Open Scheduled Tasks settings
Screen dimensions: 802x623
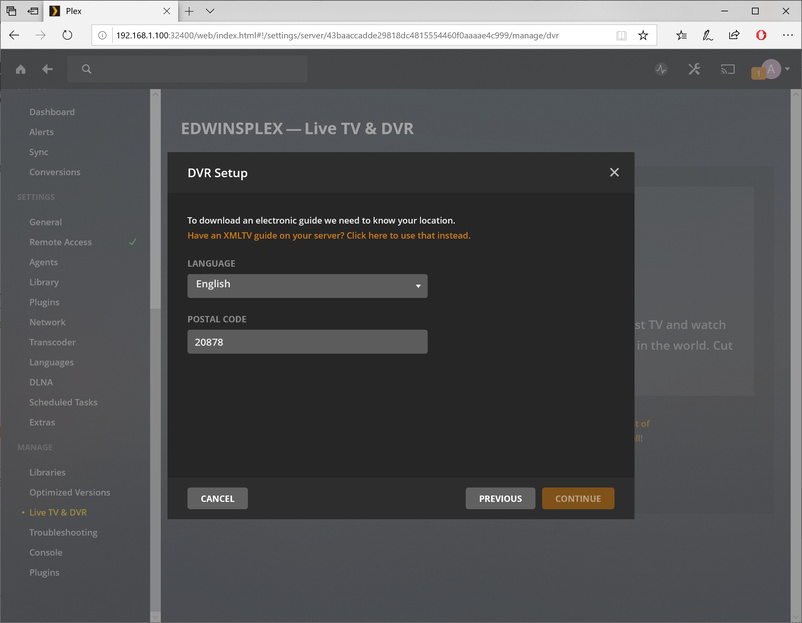63,402
